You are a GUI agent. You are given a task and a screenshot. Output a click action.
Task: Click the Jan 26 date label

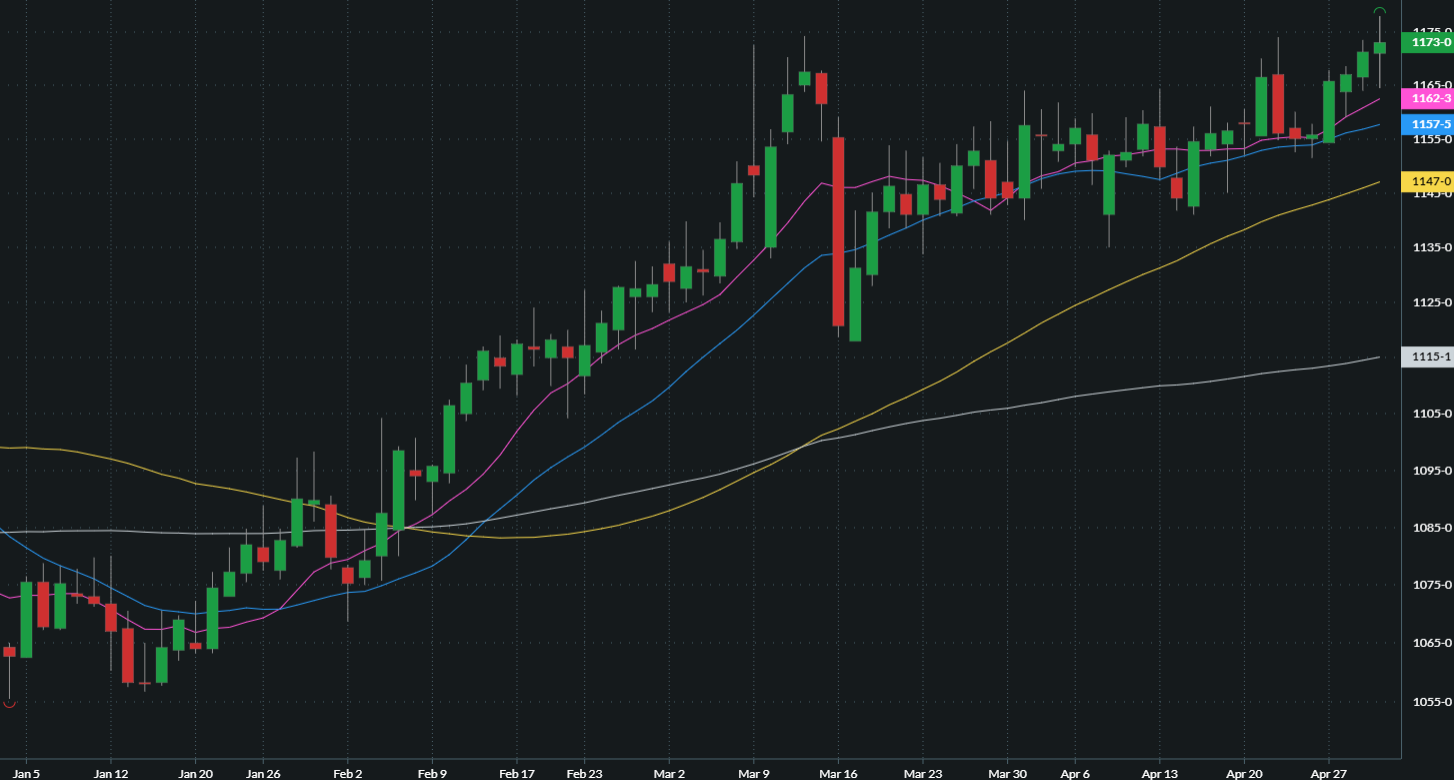tap(262, 772)
